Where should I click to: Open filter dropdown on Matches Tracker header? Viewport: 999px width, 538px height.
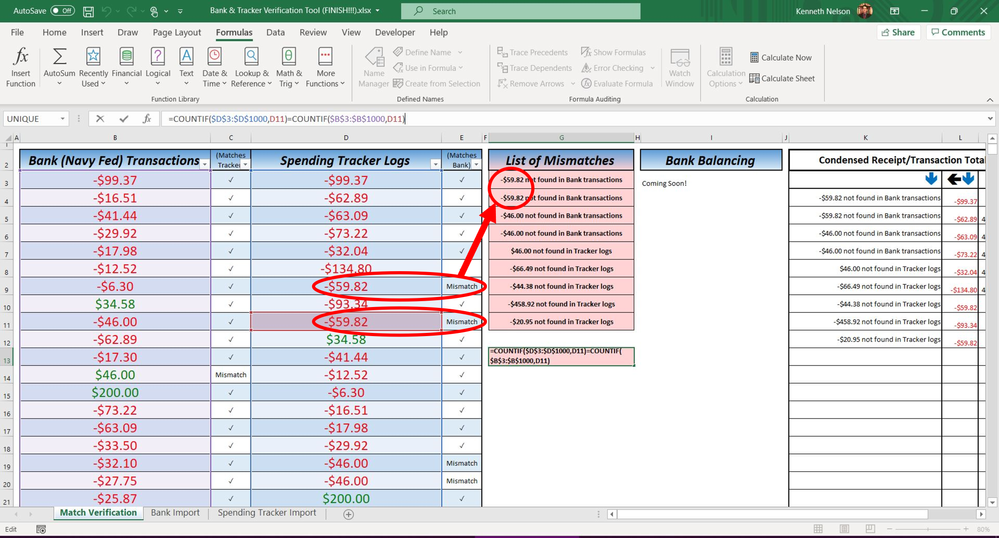coord(245,164)
